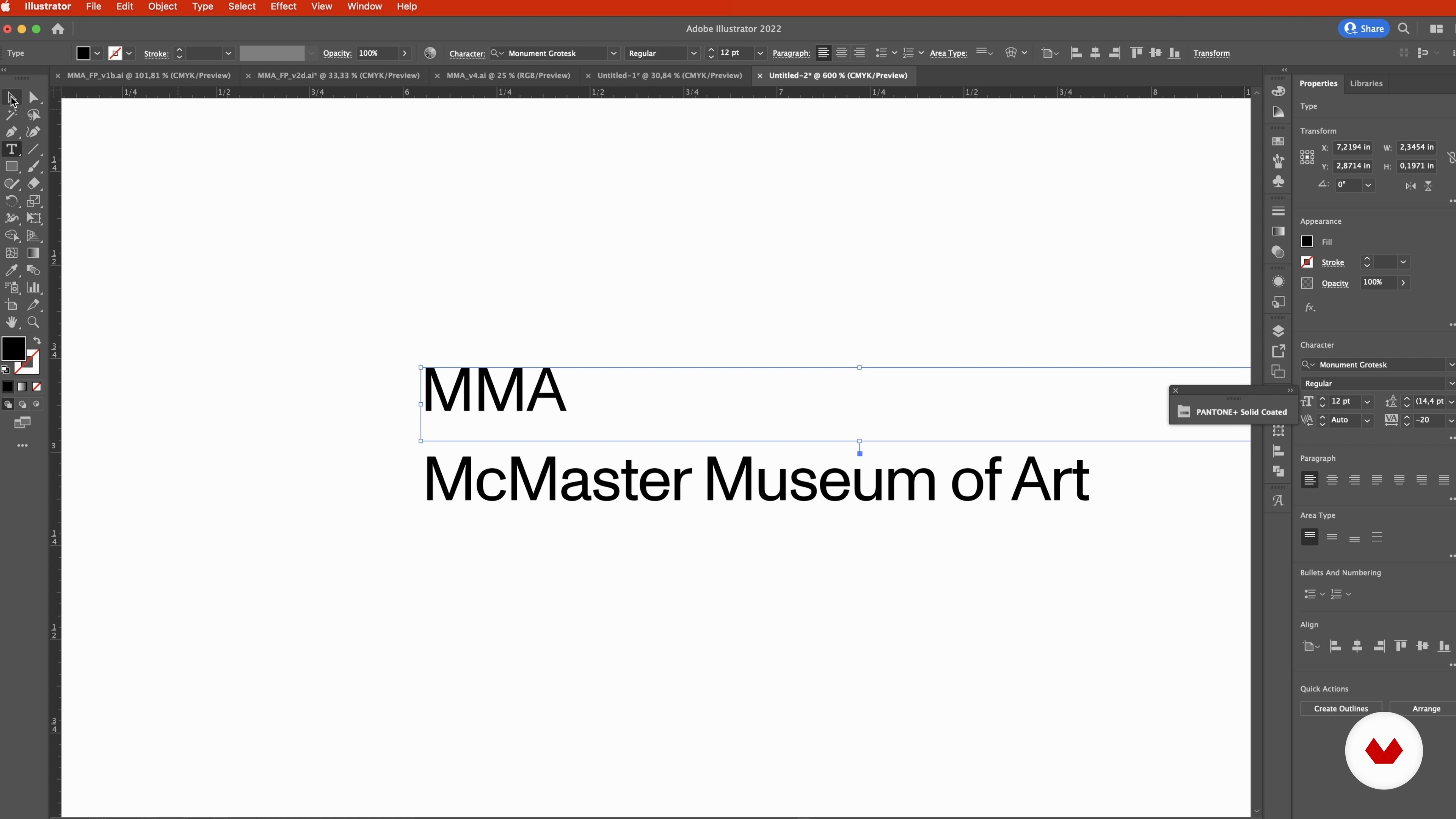
Task: Align text center in control bar
Action: [x=842, y=53]
